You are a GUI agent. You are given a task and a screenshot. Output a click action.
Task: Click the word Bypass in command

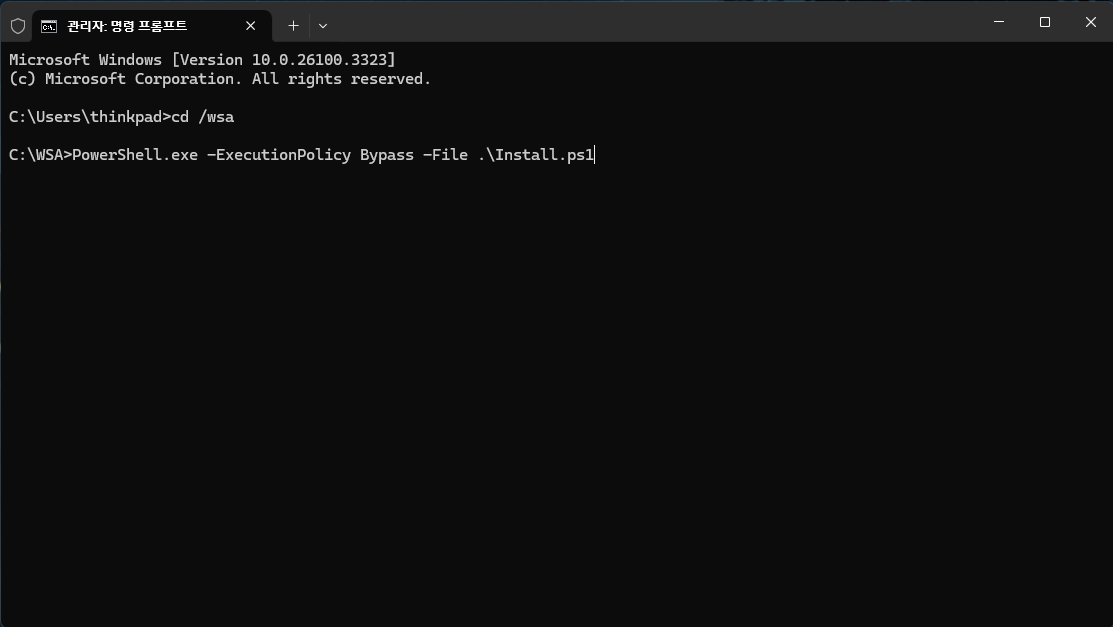(387, 155)
